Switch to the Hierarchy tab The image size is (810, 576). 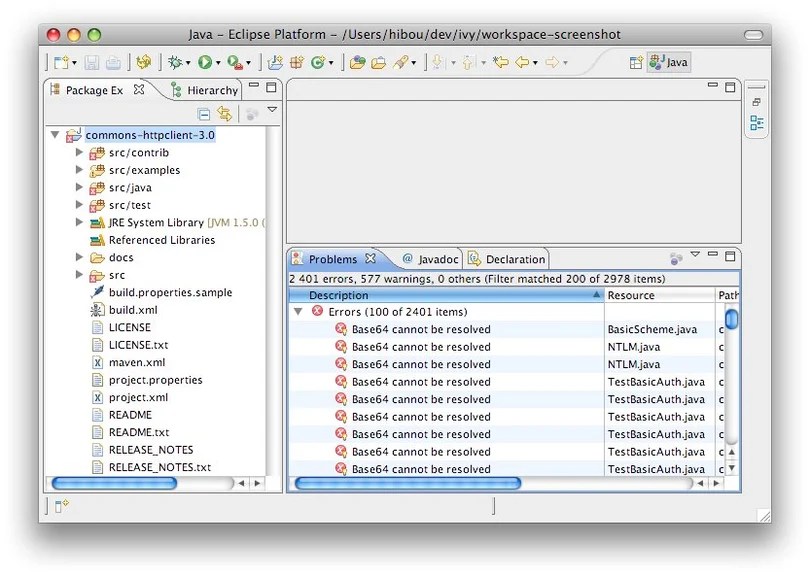click(205, 90)
